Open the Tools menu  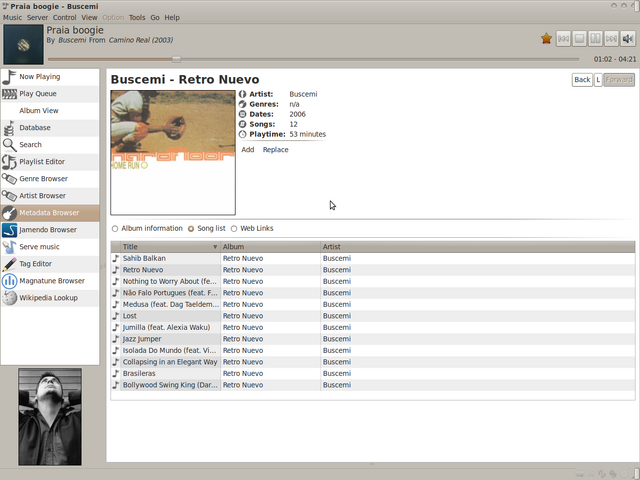tap(137, 18)
